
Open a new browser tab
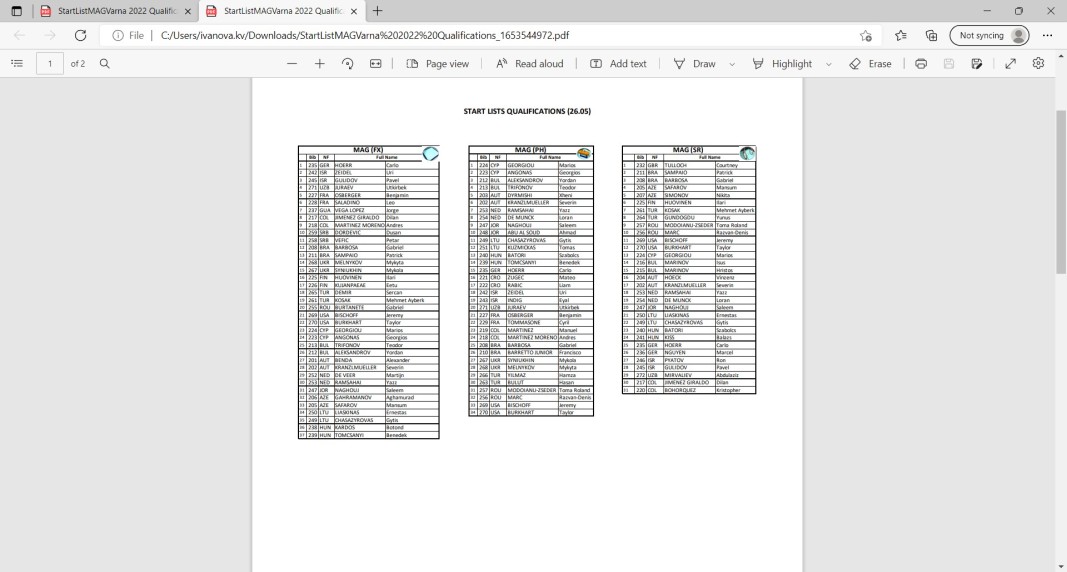(378, 11)
